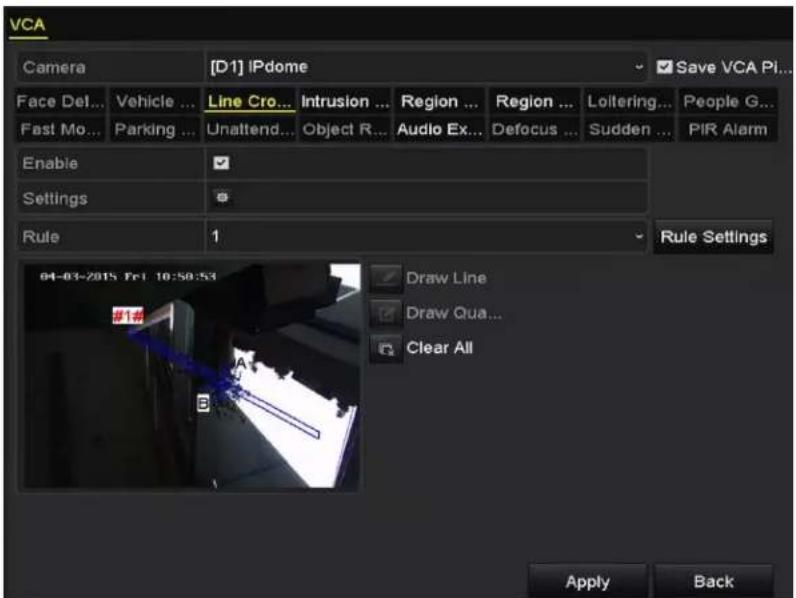Switch to the Face Detection tab

(60, 102)
